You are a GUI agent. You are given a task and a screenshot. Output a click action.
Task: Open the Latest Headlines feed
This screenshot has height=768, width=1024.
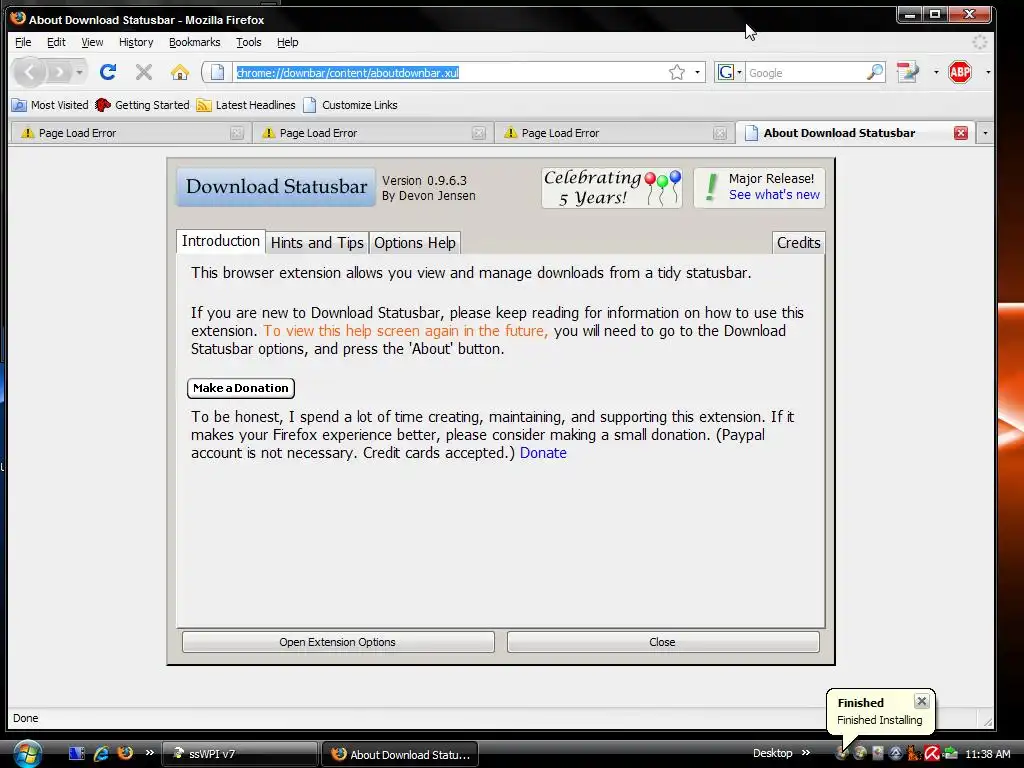pyautogui.click(x=246, y=104)
